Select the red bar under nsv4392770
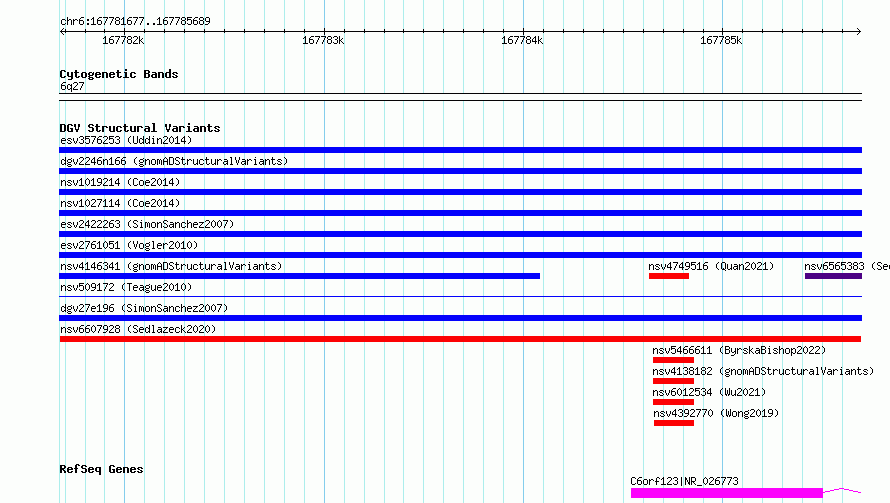The image size is (890, 503). [674, 423]
